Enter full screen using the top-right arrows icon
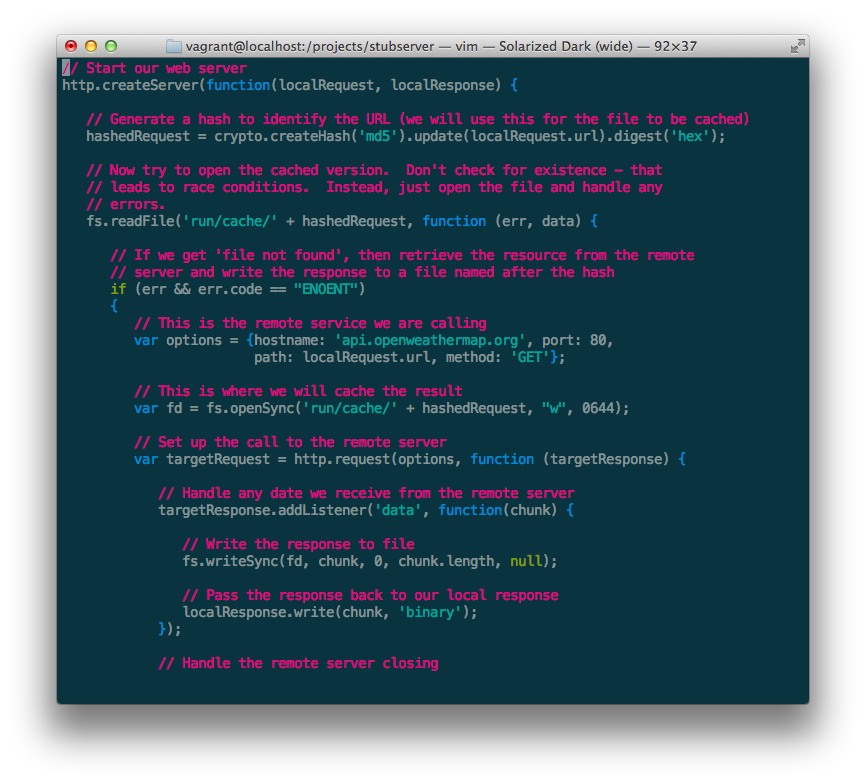The height and width of the screenshot is (783, 866). pos(797,46)
